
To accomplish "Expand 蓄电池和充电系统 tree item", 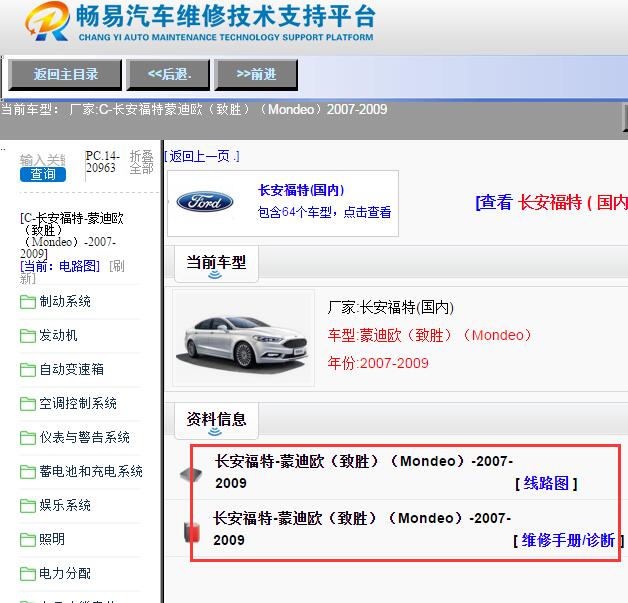I will click(x=91, y=472).
